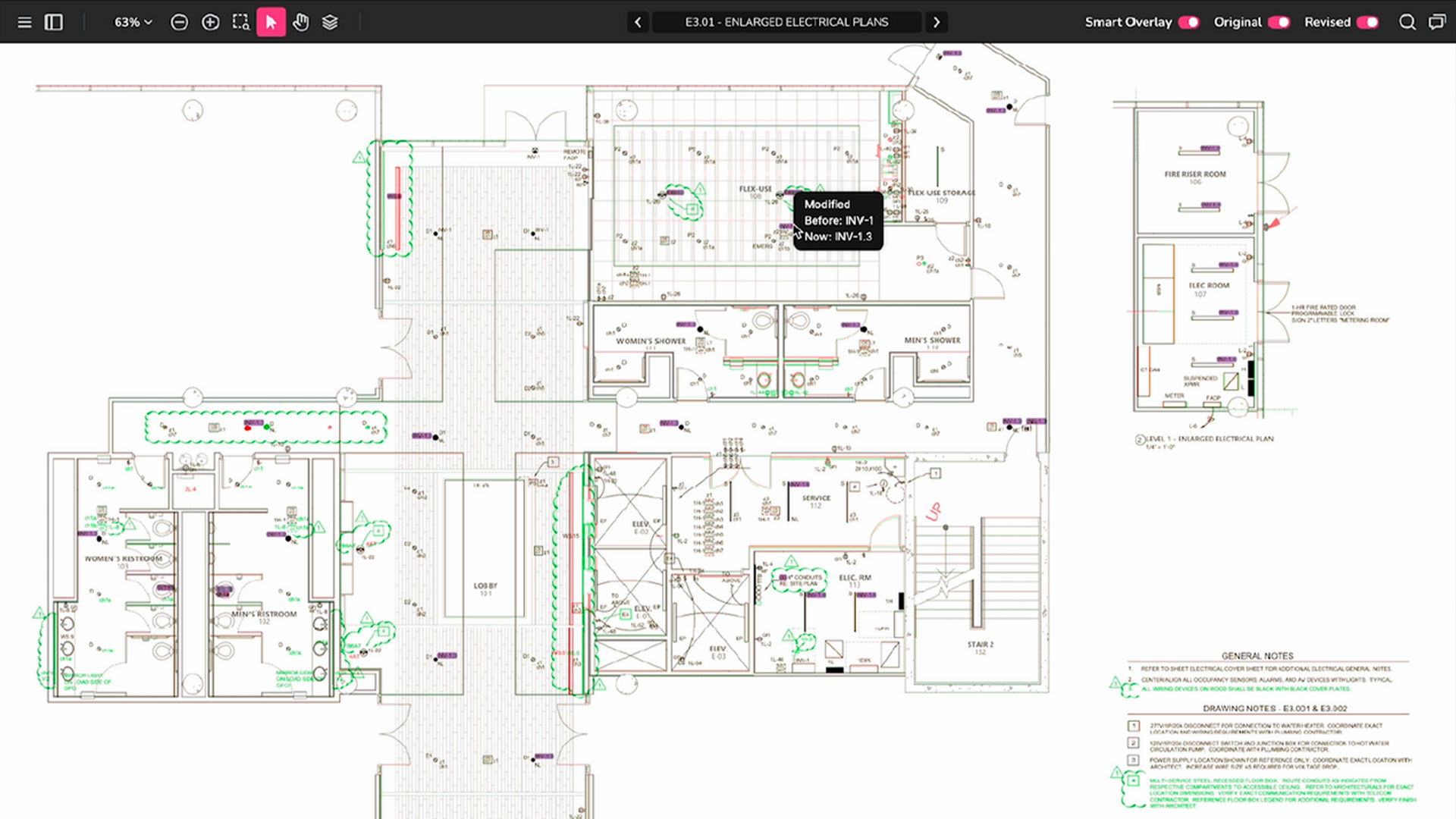Screen dimensions: 1456x819
Task: Click the zoom in plus icon
Action: [x=210, y=22]
